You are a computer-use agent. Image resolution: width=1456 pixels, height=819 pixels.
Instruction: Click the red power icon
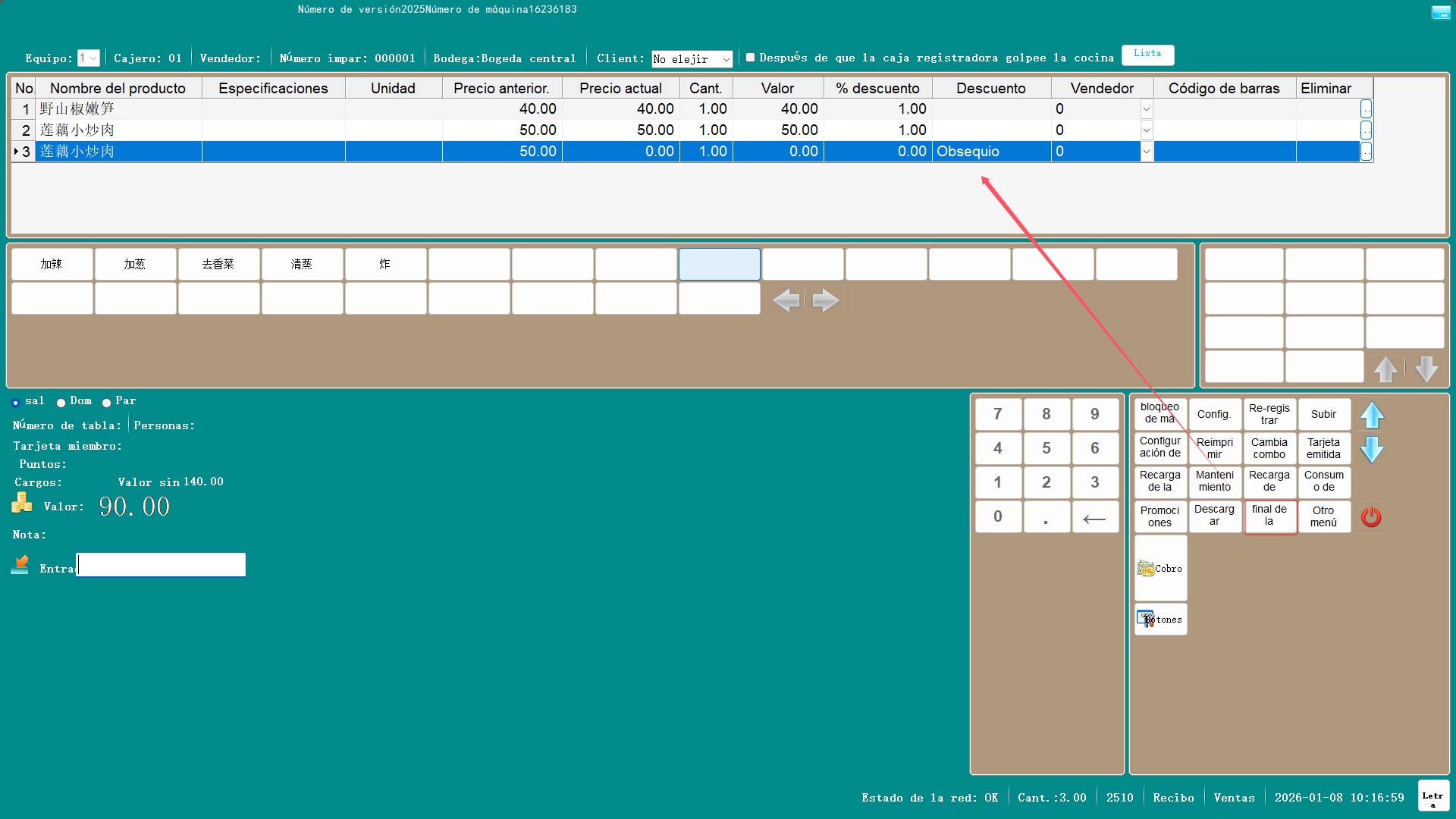[x=1371, y=517]
